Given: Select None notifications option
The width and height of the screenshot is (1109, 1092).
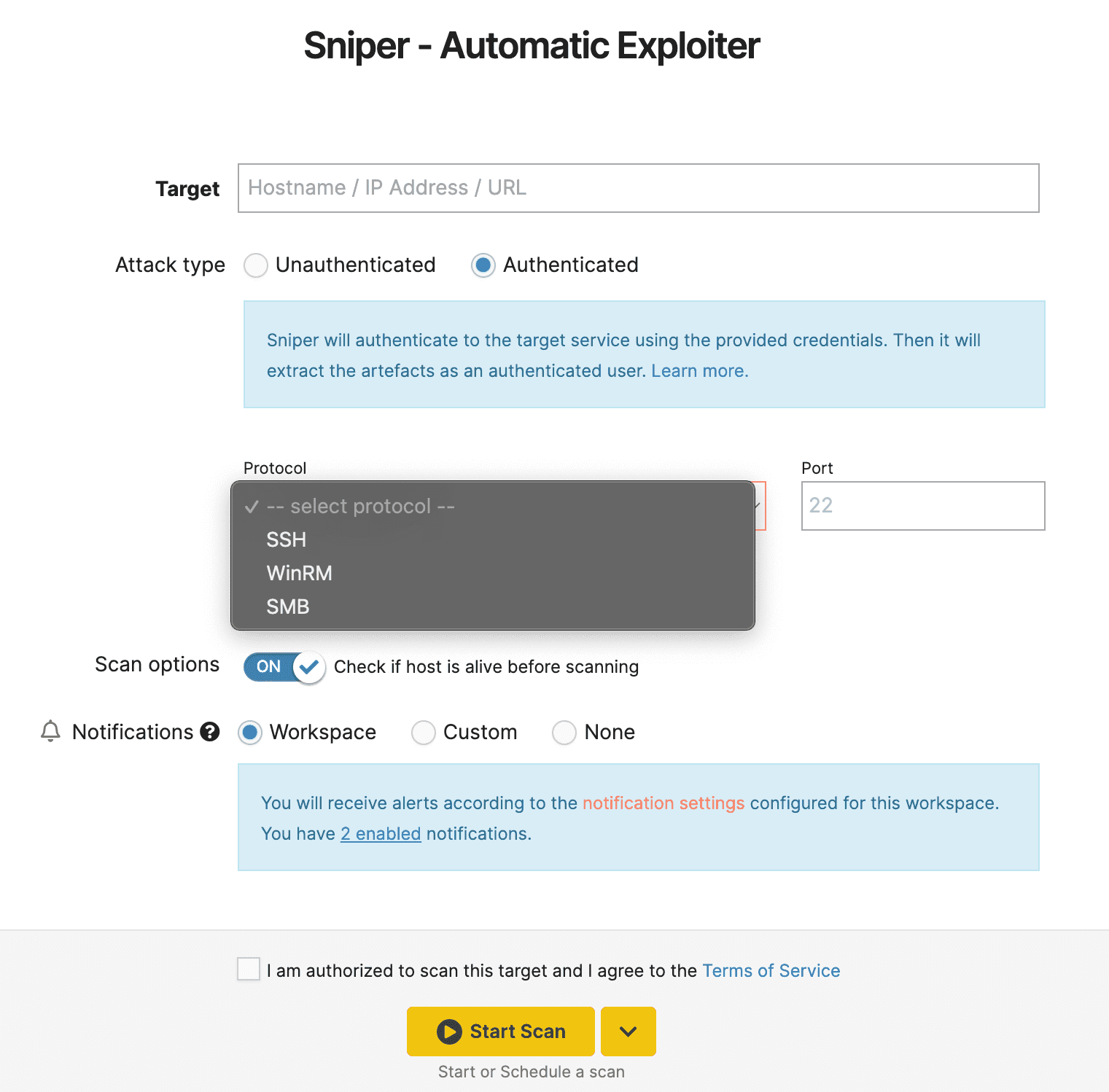Looking at the screenshot, I should click(564, 733).
